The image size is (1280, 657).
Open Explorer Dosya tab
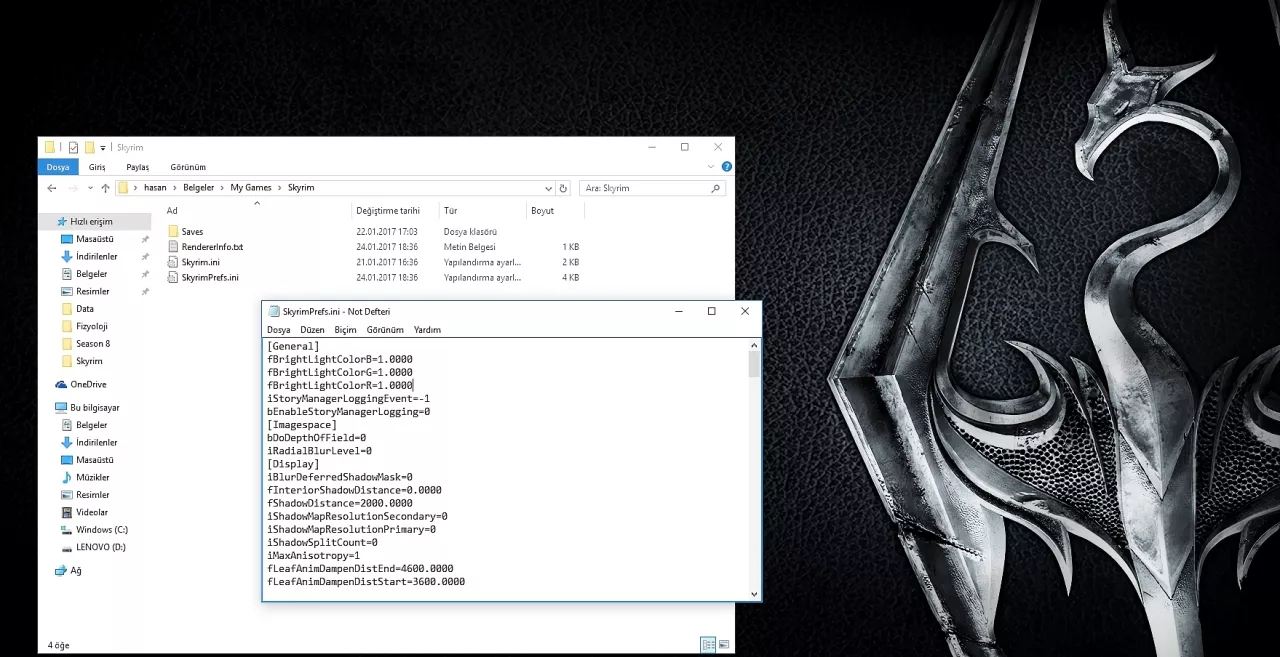tap(58, 167)
